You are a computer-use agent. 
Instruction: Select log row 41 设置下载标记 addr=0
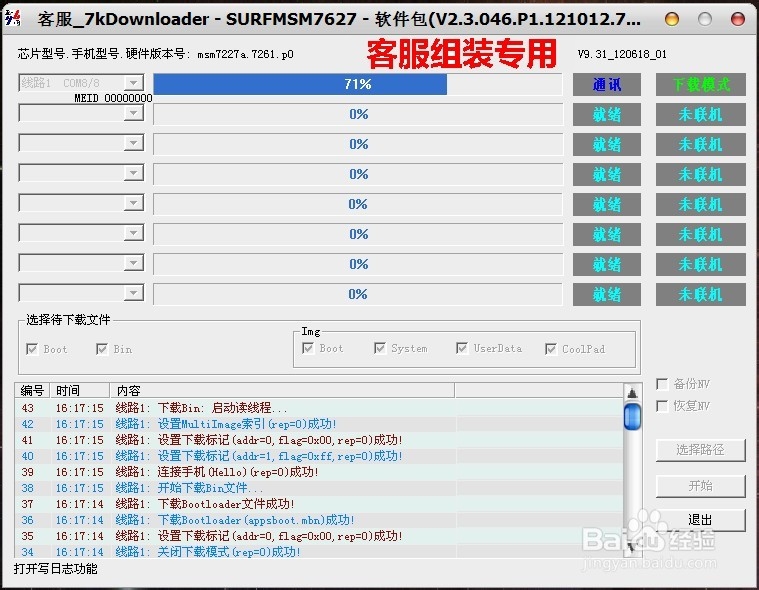point(319,440)
